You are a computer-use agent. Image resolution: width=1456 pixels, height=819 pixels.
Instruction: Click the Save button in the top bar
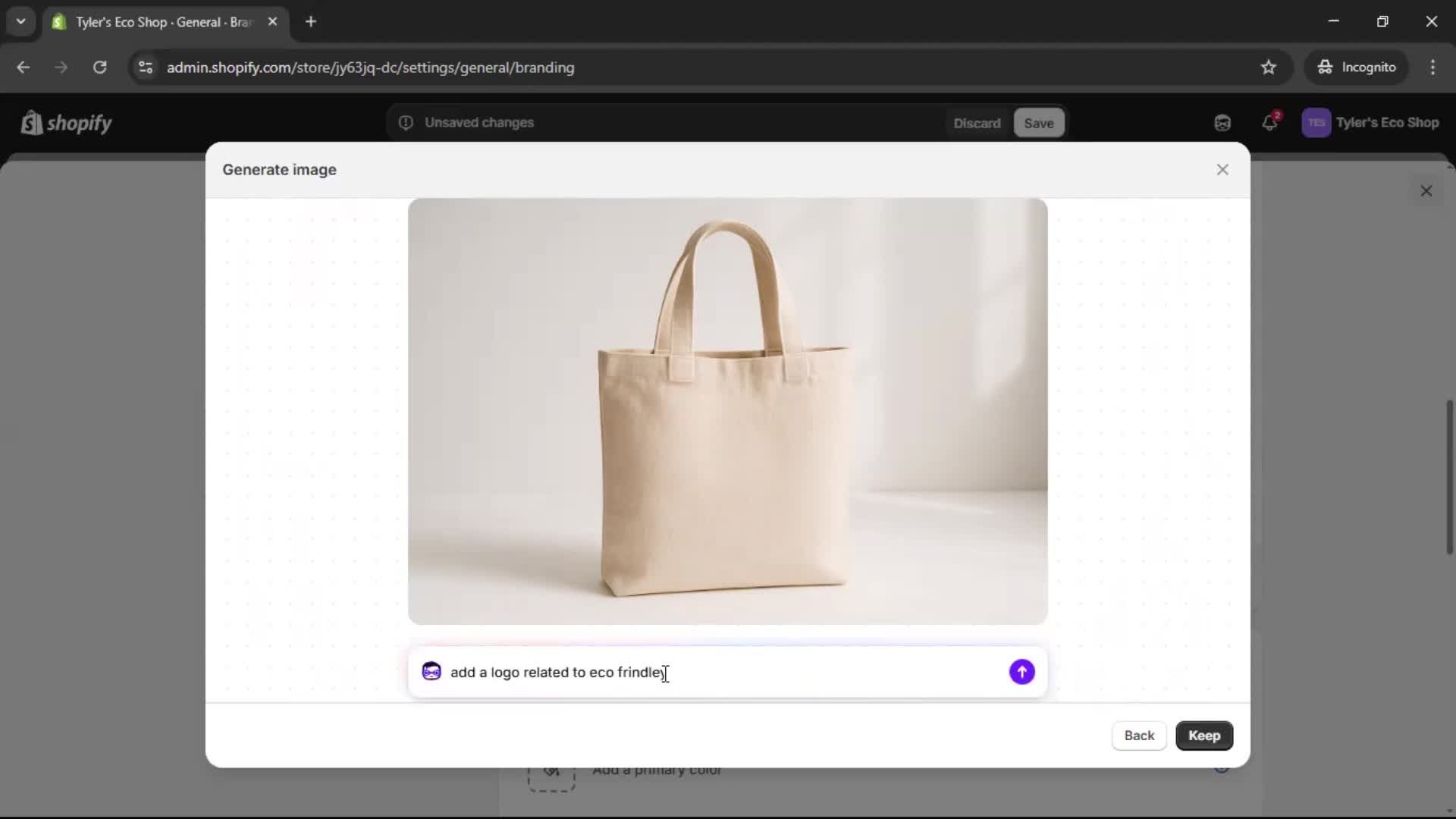(x=1038, y=123)
